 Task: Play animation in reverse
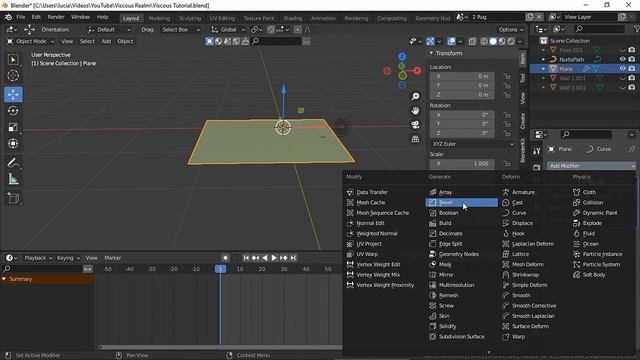264,258
